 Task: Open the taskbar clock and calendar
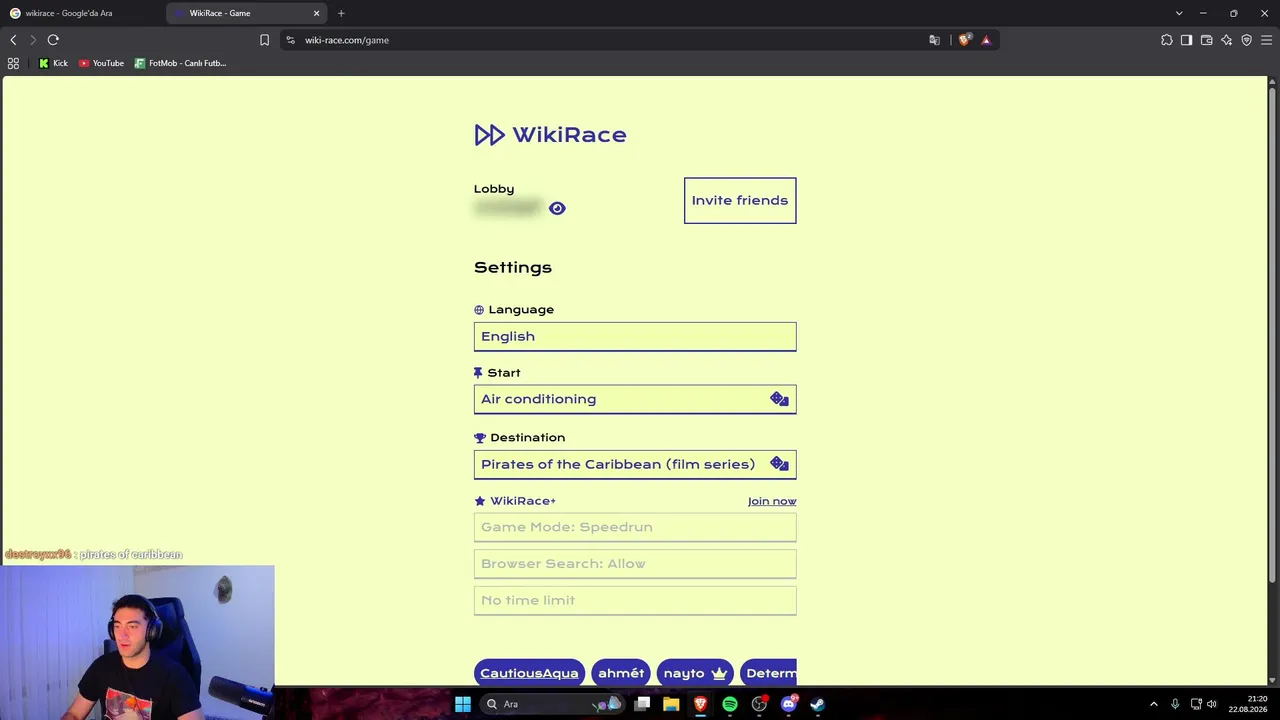pos(1248,704)
